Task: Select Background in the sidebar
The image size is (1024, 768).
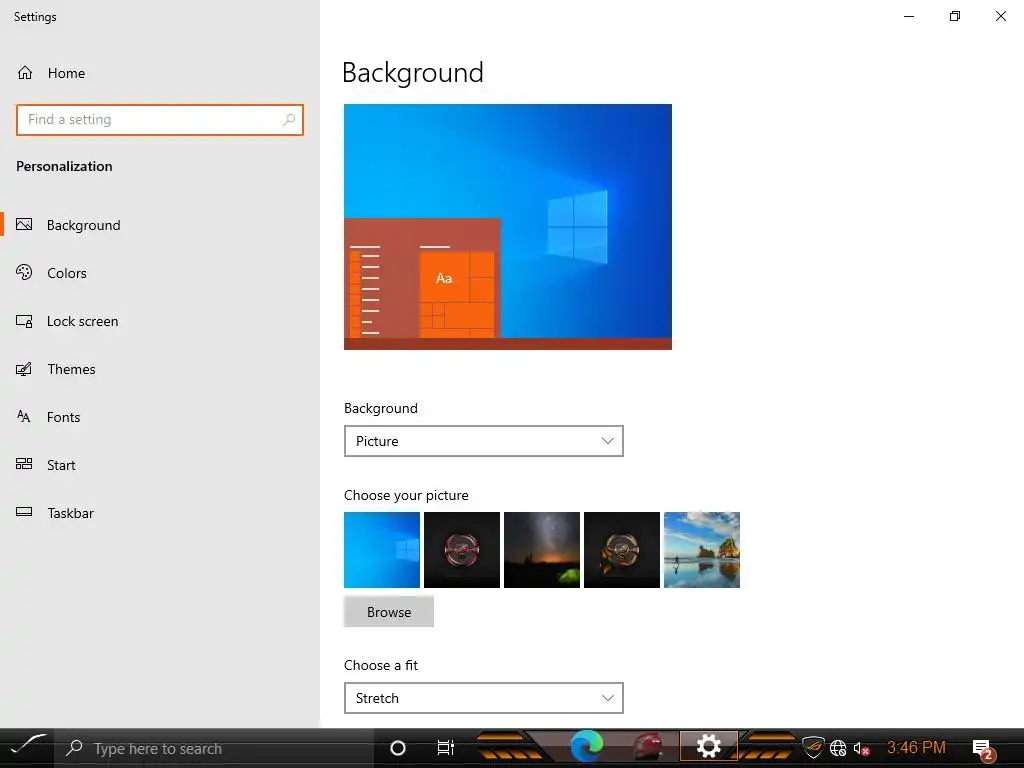Action: click(160, 225)
